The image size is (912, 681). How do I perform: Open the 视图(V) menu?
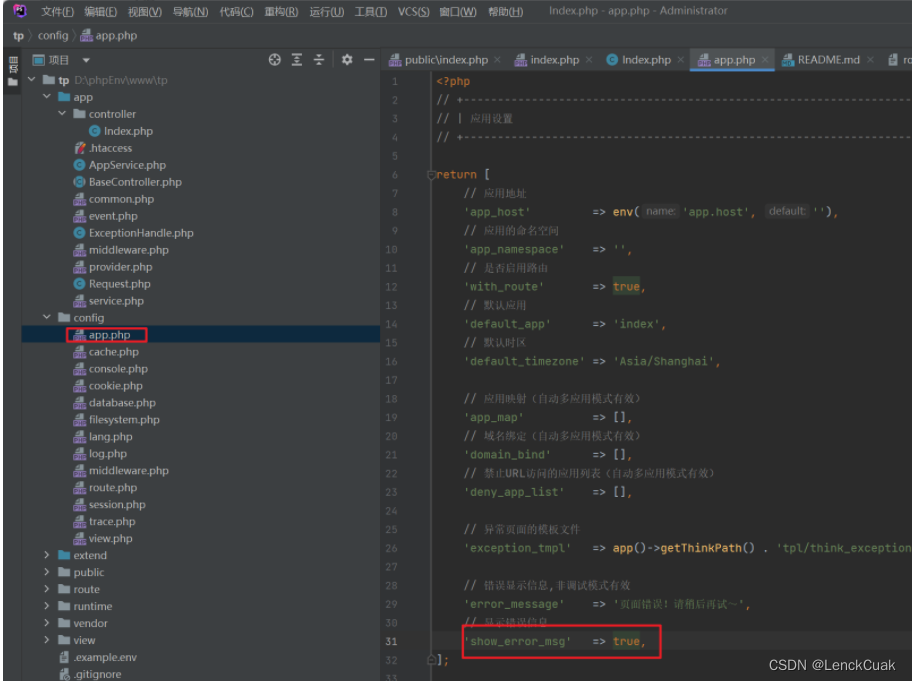(x=144, y=11)
